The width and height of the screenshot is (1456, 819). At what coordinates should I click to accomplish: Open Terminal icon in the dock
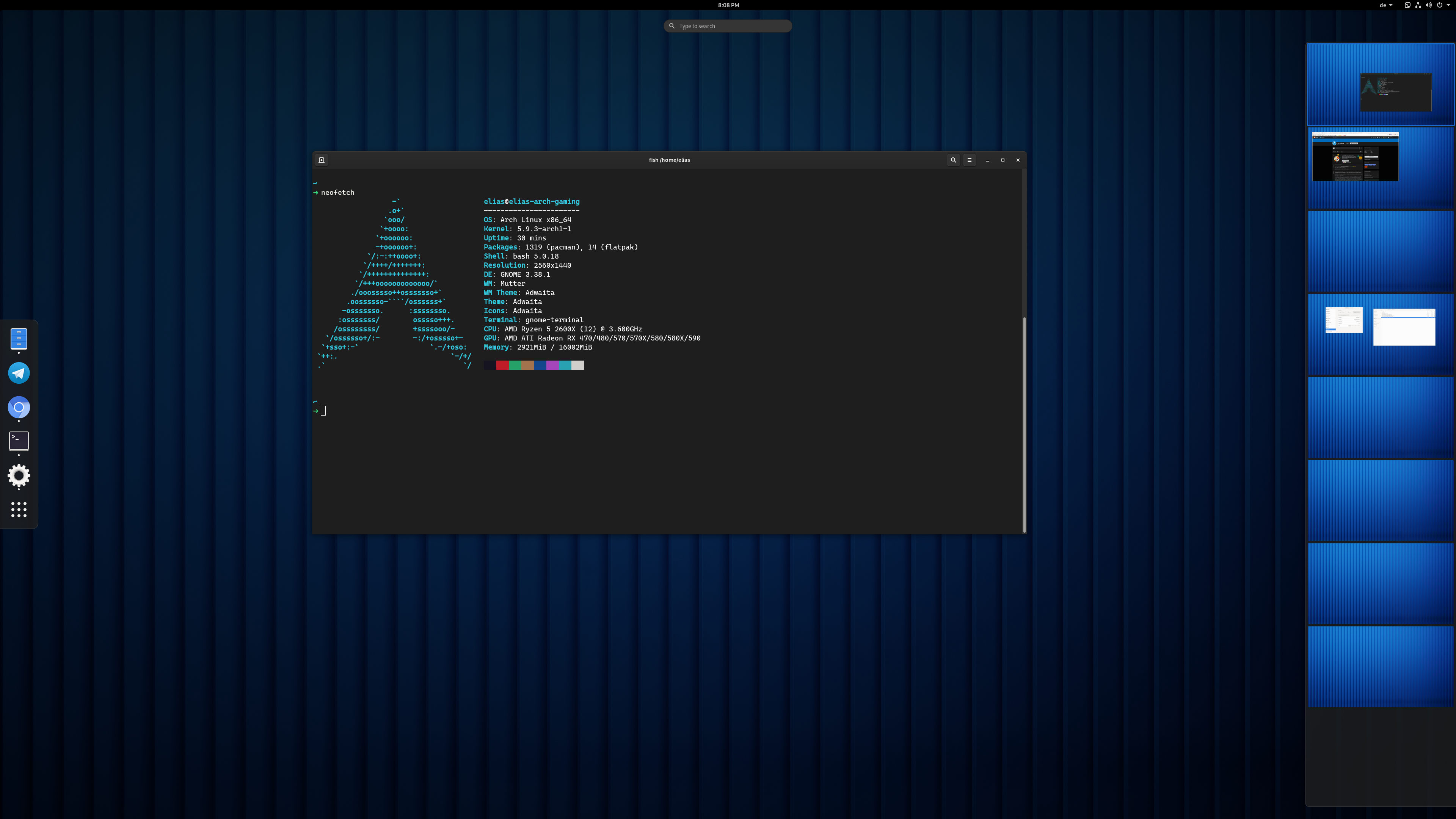[19, 441]
